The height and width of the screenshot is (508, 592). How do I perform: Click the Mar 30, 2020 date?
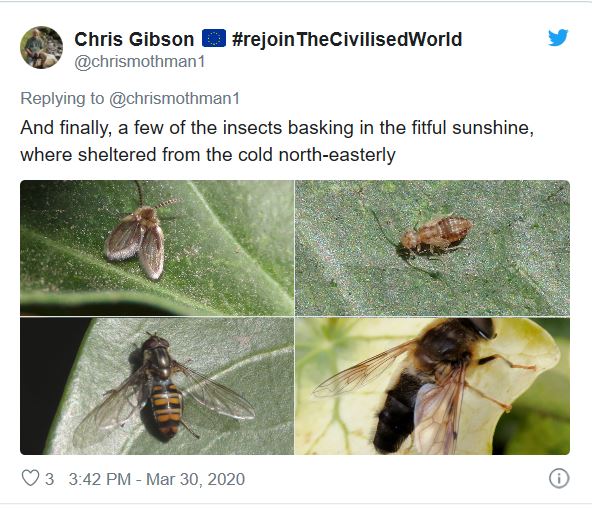[196, 479]
